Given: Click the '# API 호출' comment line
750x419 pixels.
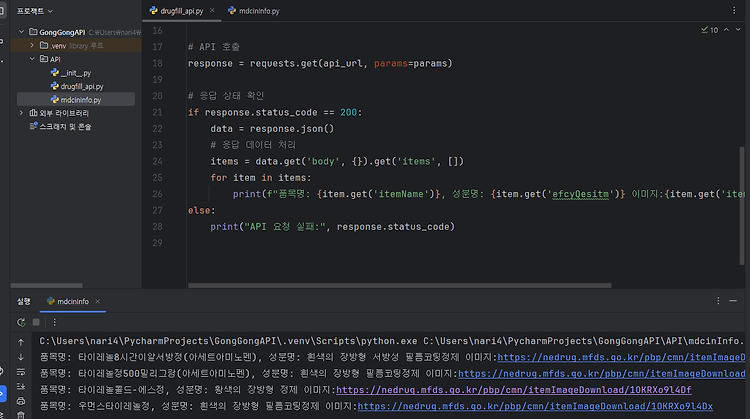Looking at the screenshot, I should click(214, 47).
